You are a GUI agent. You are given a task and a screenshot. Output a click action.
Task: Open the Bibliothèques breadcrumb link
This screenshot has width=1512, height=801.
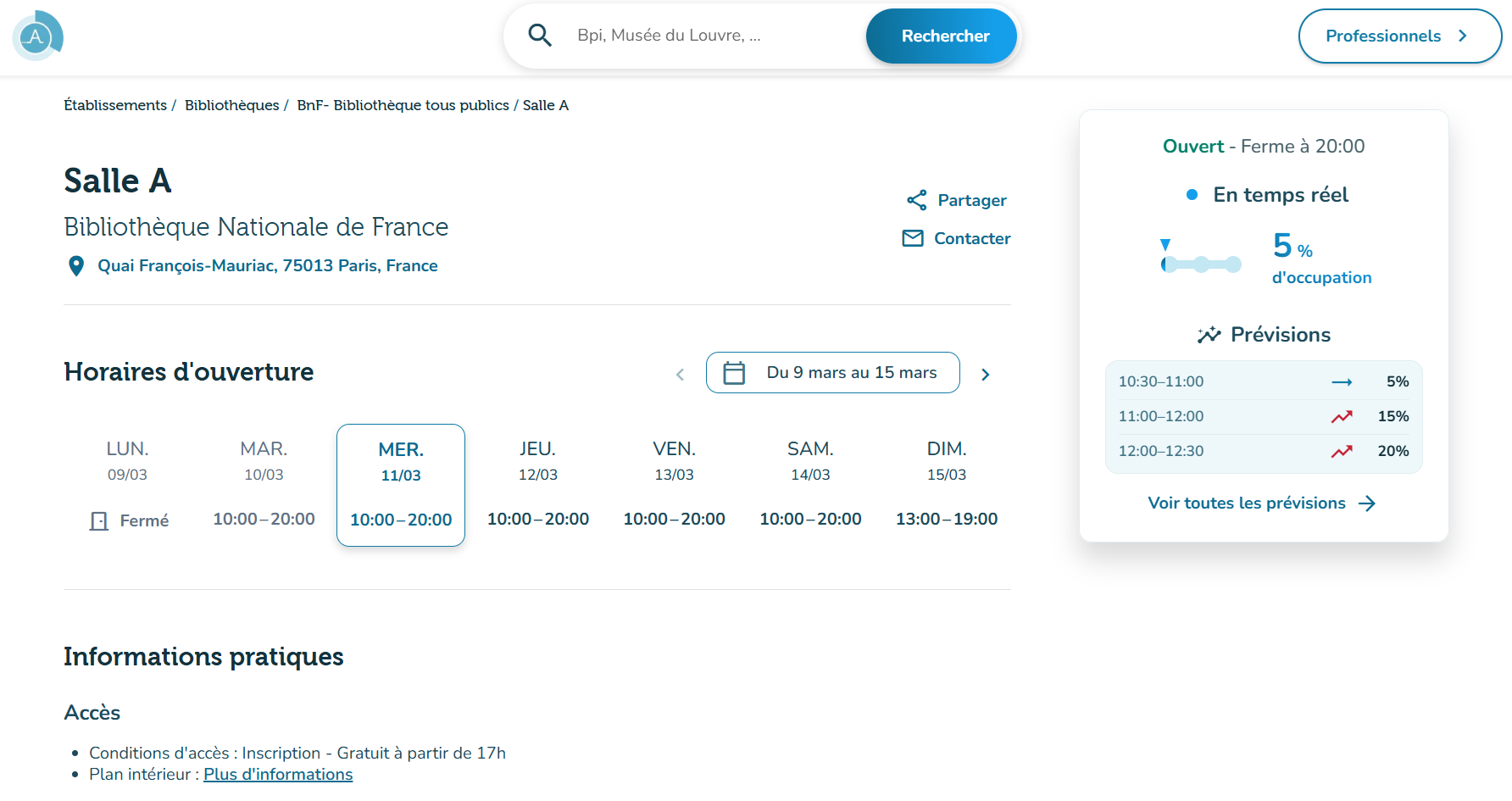[231, 105]
